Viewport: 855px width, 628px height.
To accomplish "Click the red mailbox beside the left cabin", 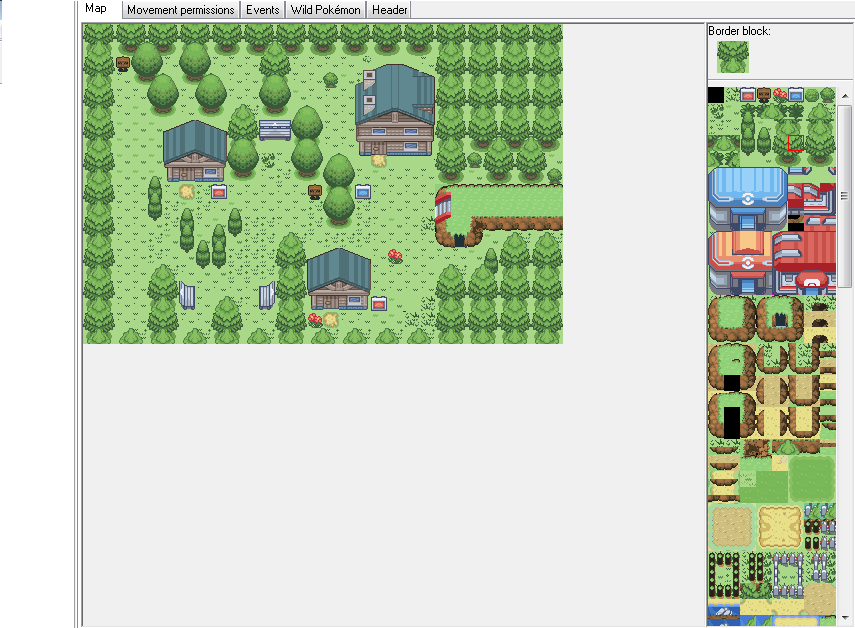I will point(219,192).
